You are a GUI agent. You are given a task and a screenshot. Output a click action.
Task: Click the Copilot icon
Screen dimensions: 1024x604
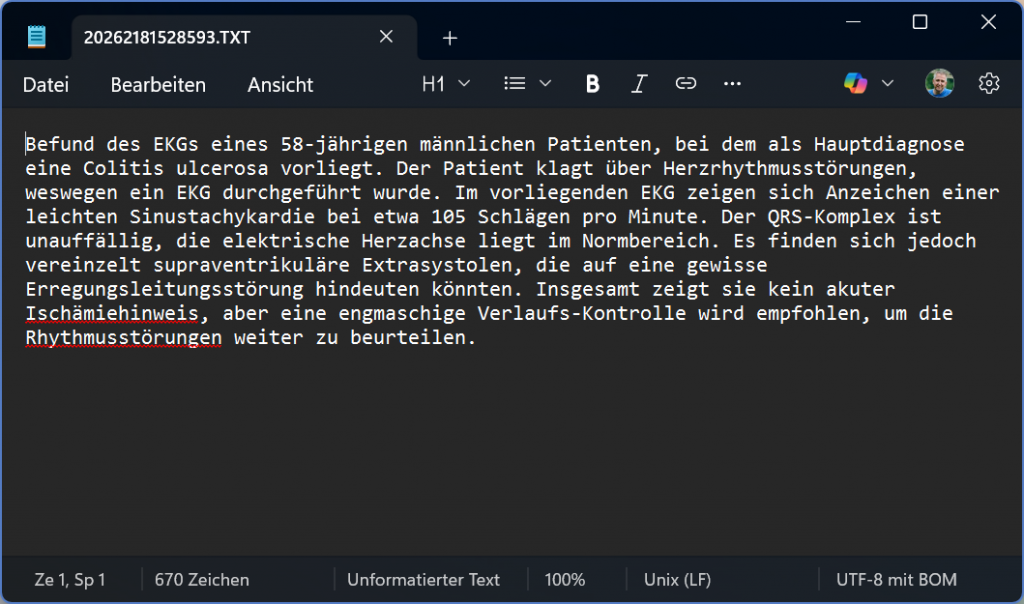click(855, 84)
